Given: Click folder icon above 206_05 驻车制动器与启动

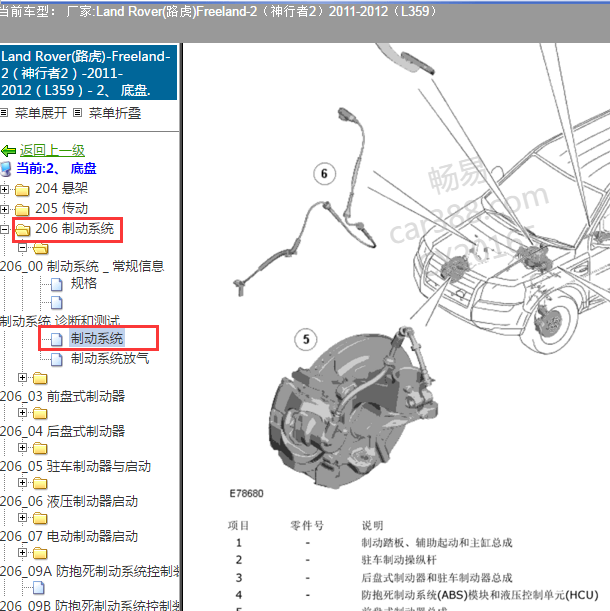Looking at the screenshot, I should [40, 449].
